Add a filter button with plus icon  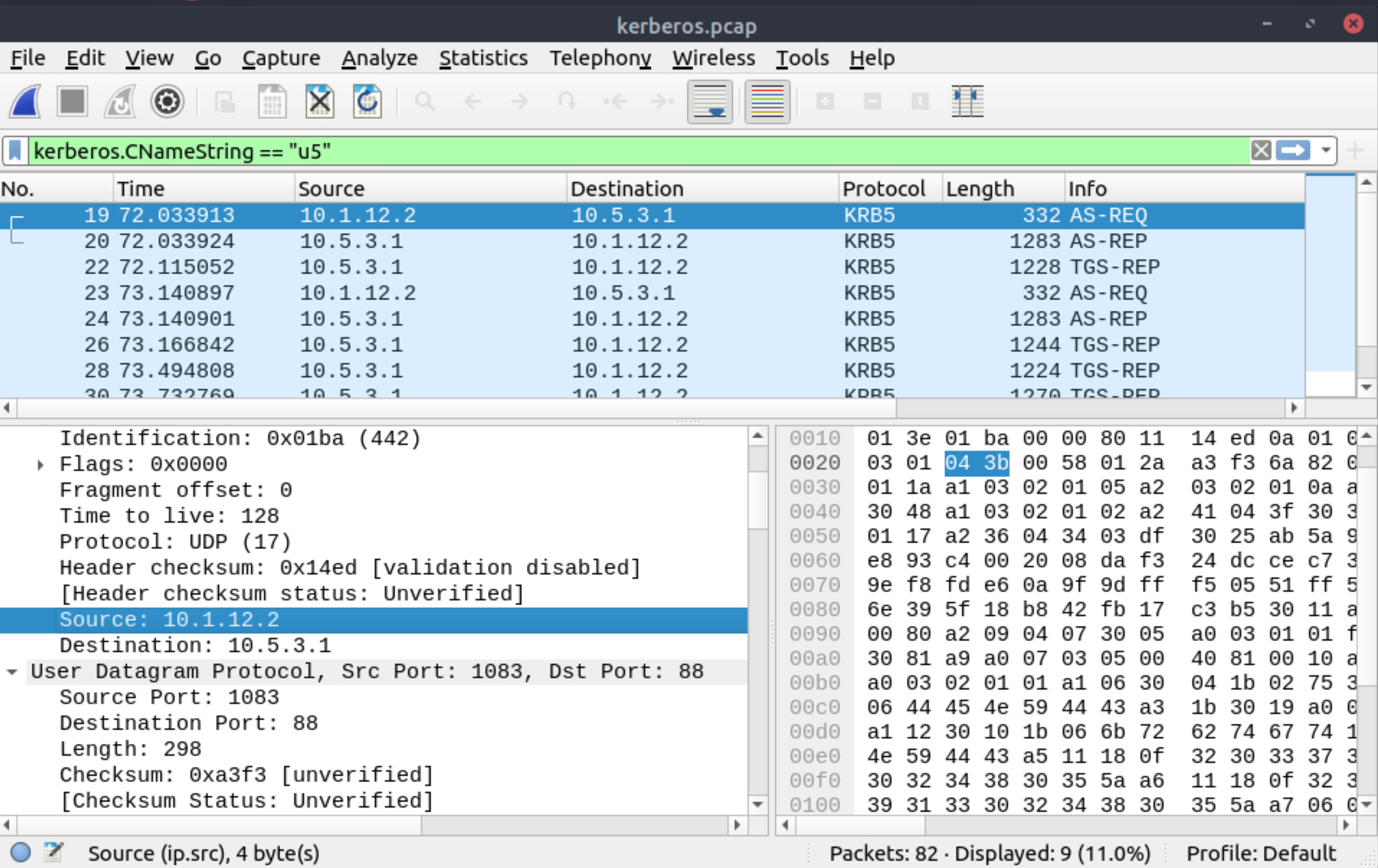[x=1355, y=151]
